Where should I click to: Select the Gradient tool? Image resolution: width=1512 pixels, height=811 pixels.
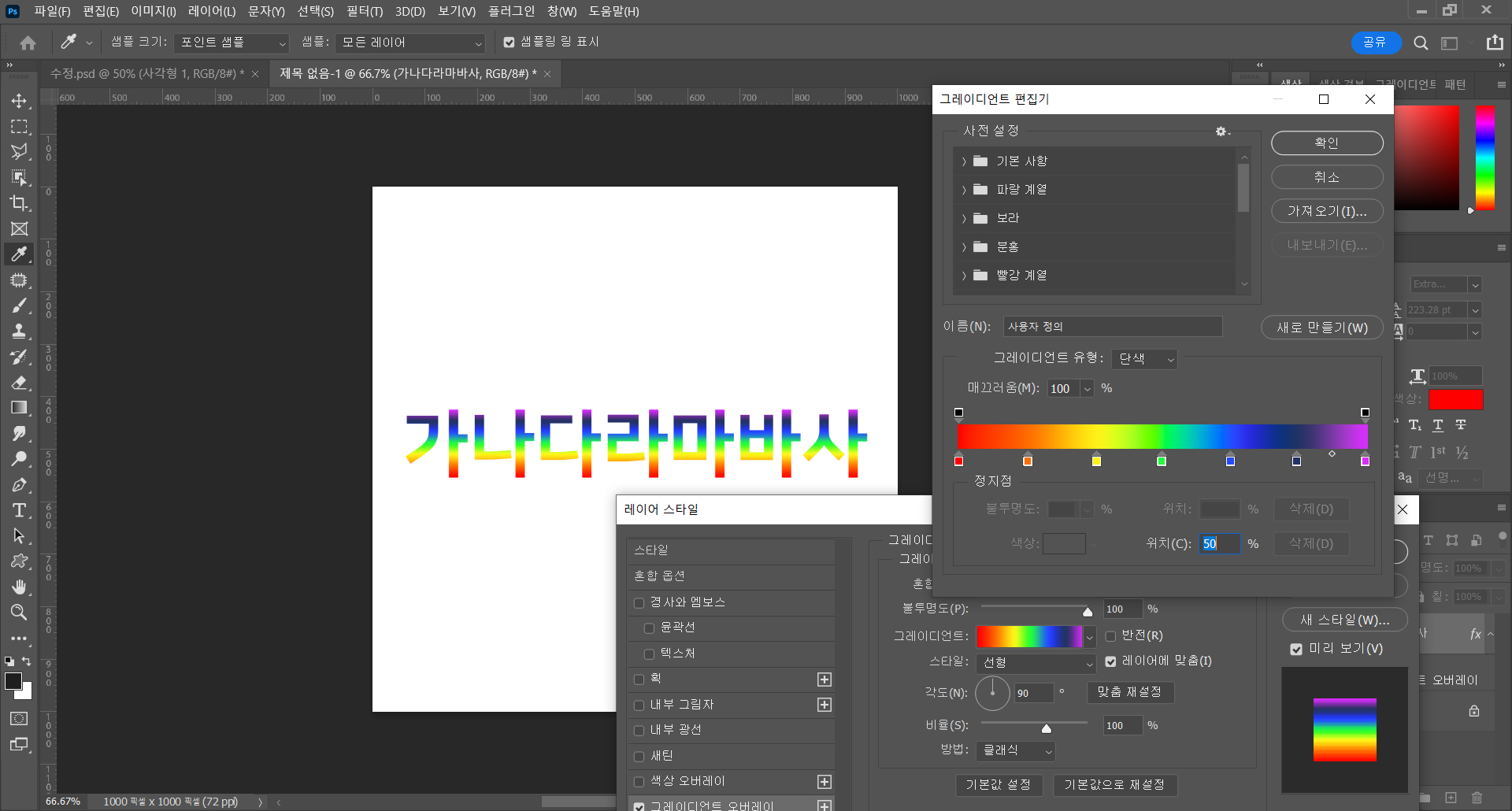19,408
